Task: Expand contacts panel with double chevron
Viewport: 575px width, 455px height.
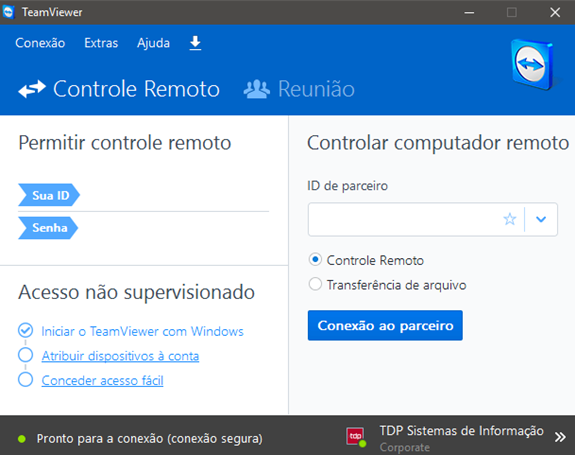Action: pos(560,437)
